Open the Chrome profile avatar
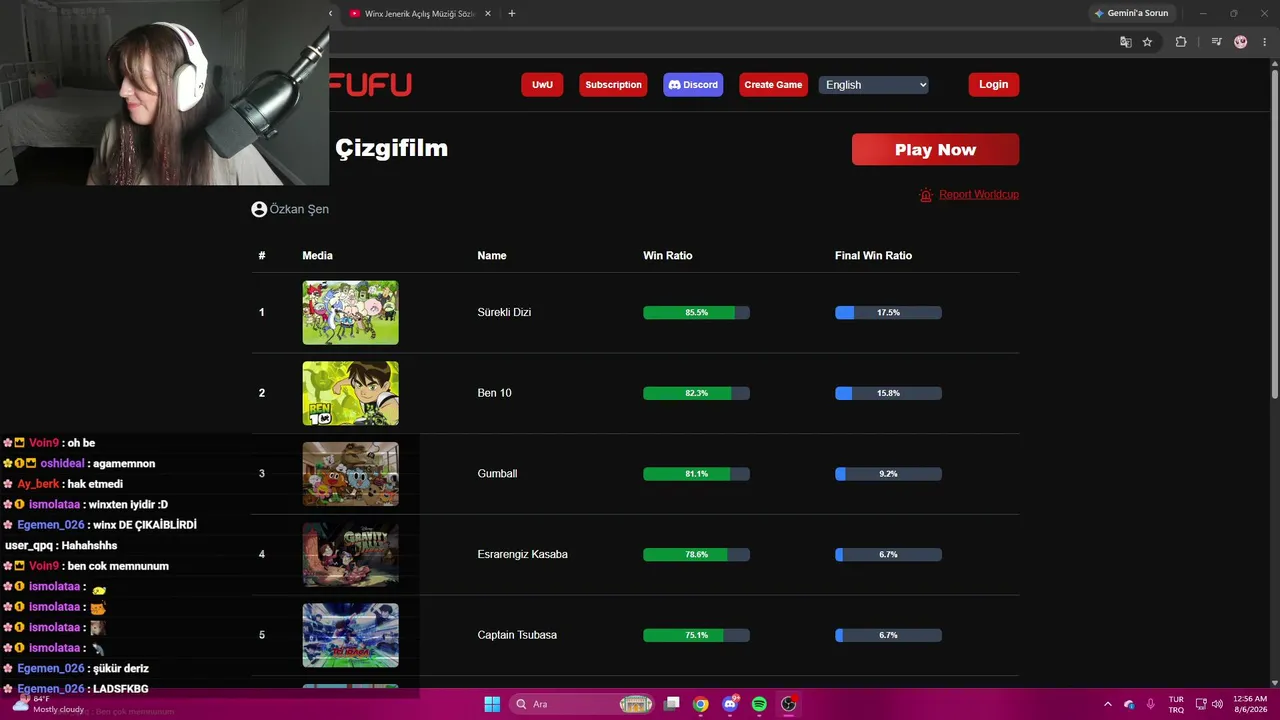1280x720 pixels. click(1241, 42)
